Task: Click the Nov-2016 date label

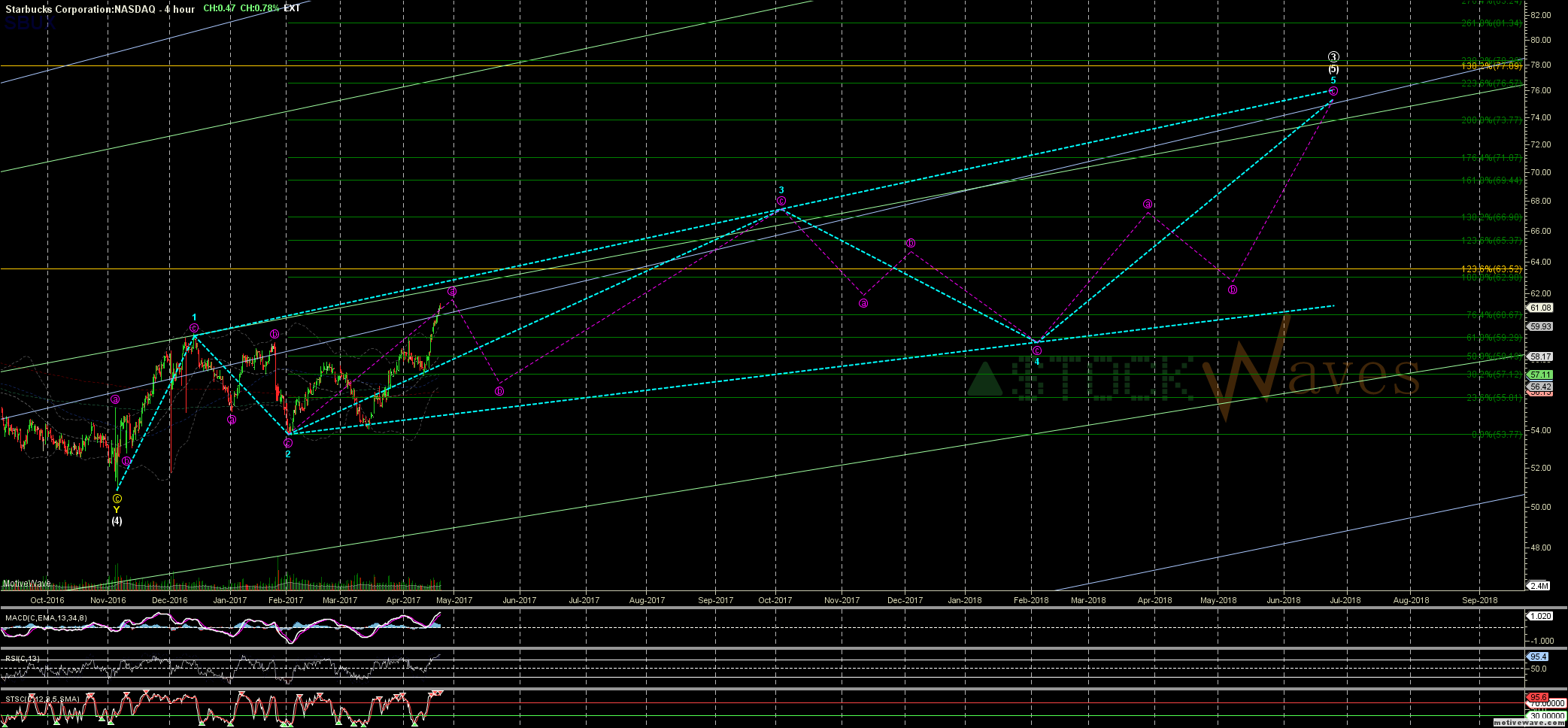Action: click(108, 600)
